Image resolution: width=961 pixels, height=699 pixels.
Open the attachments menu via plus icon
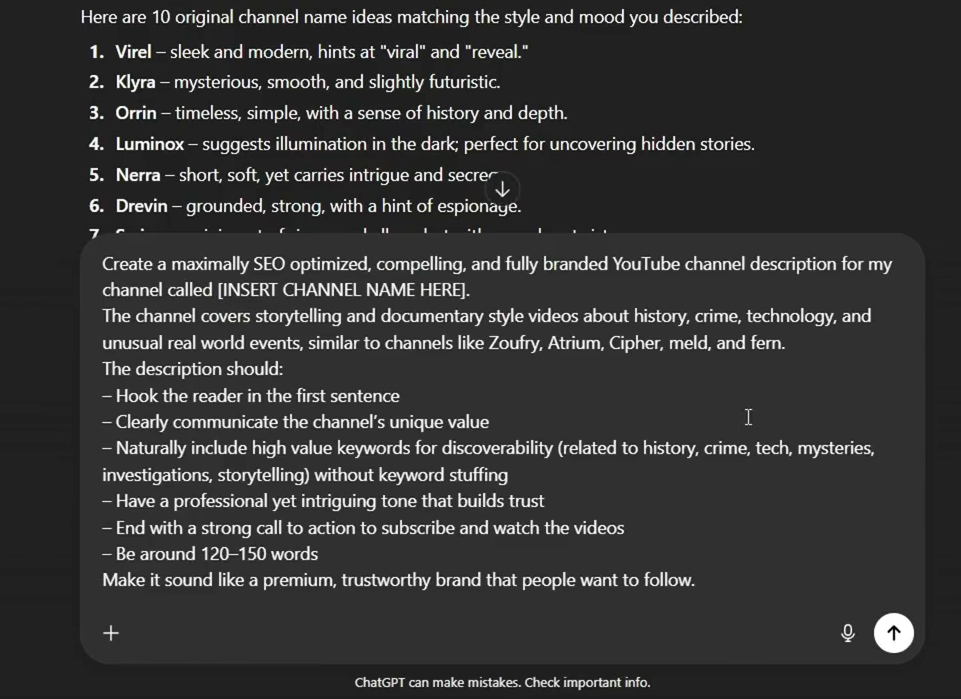[x=111, y=633]
